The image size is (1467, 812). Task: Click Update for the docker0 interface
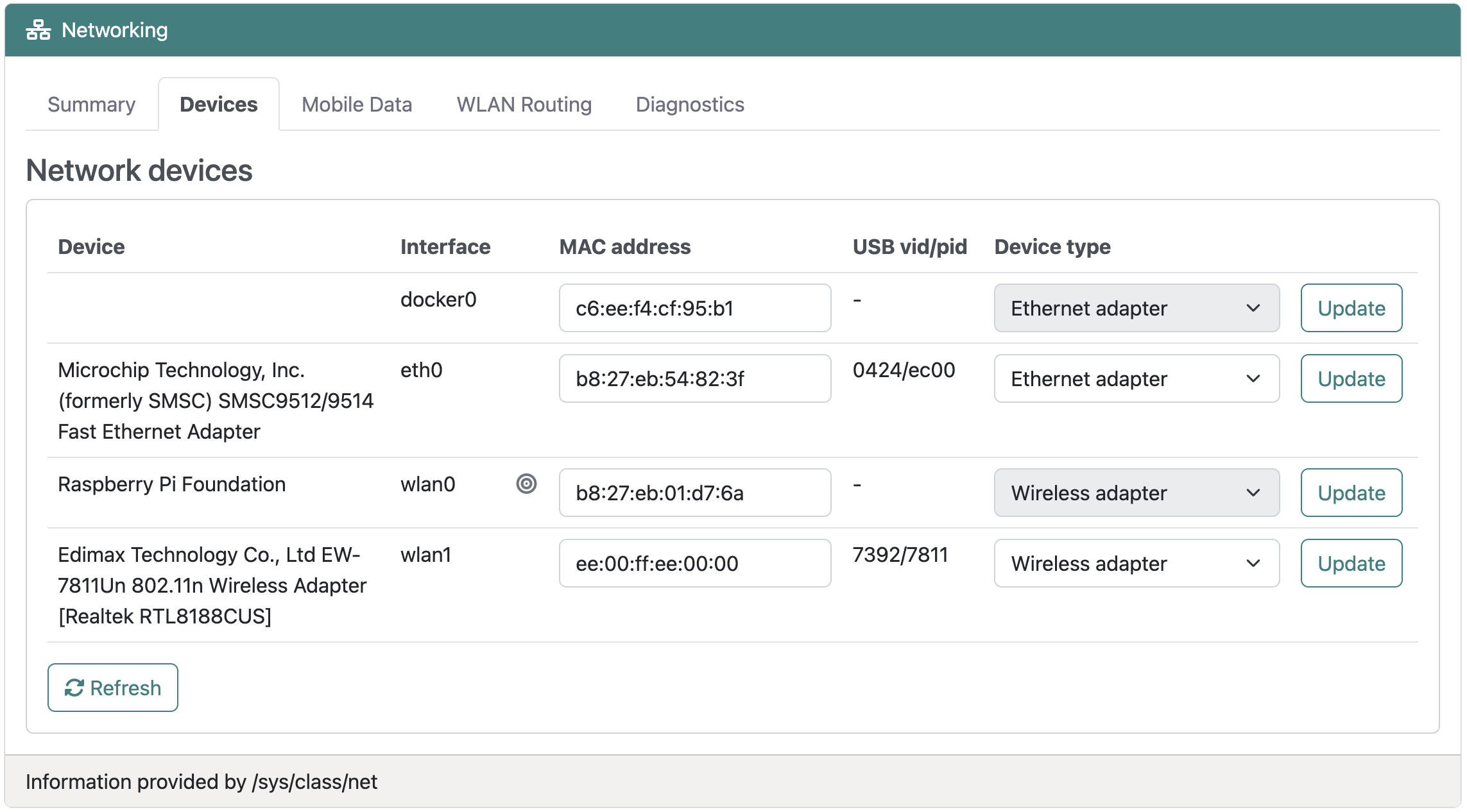click(x=1351, y=308)
